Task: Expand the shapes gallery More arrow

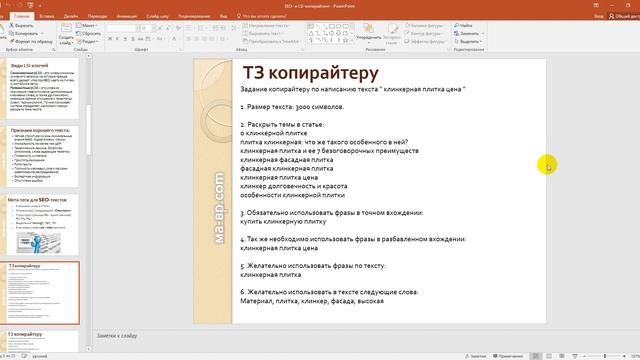Action: [352, 41]
